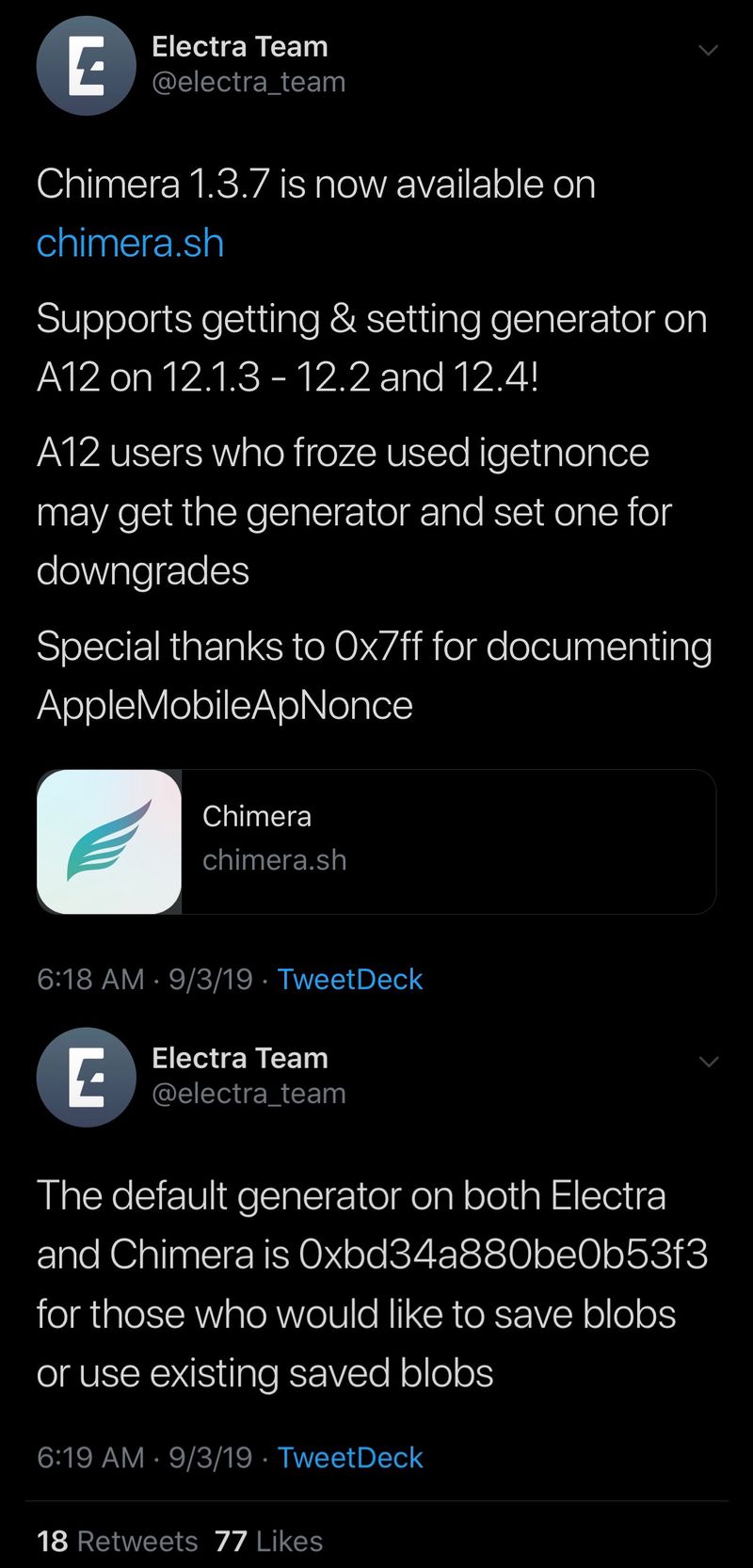Viewport: 753px width, 1568px height.
Task: Open @electra_team handle on first tweet
Action: 248,82
